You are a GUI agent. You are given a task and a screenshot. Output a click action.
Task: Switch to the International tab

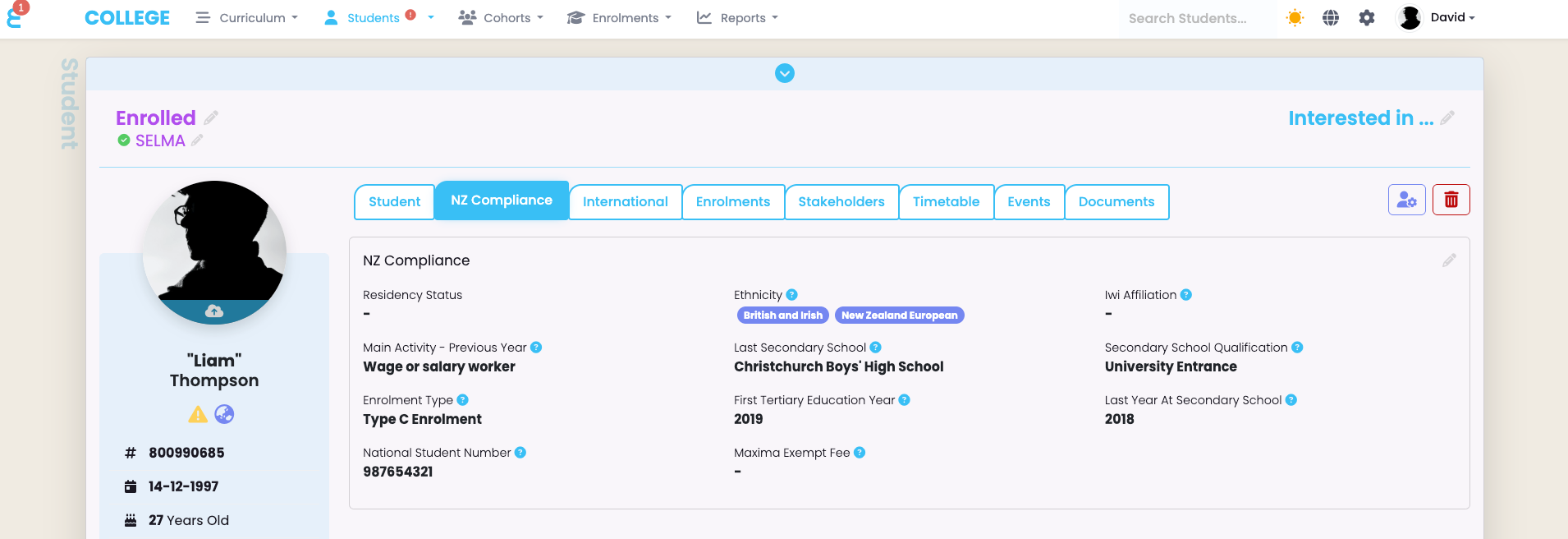(626, 201)
